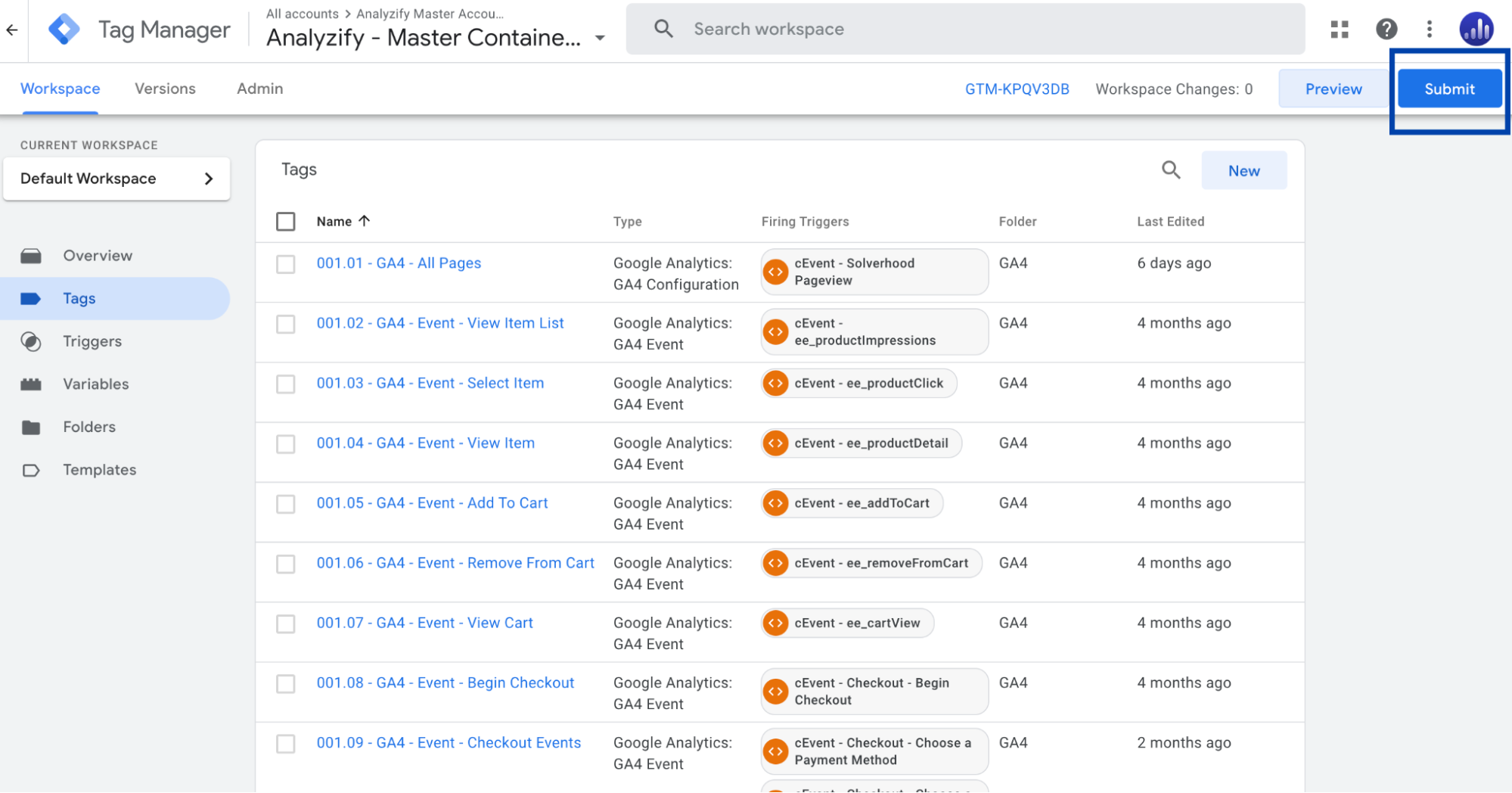Click the back arrow
The width and height of the screenshot is (1512, 793).
click(x=12, y=29)
